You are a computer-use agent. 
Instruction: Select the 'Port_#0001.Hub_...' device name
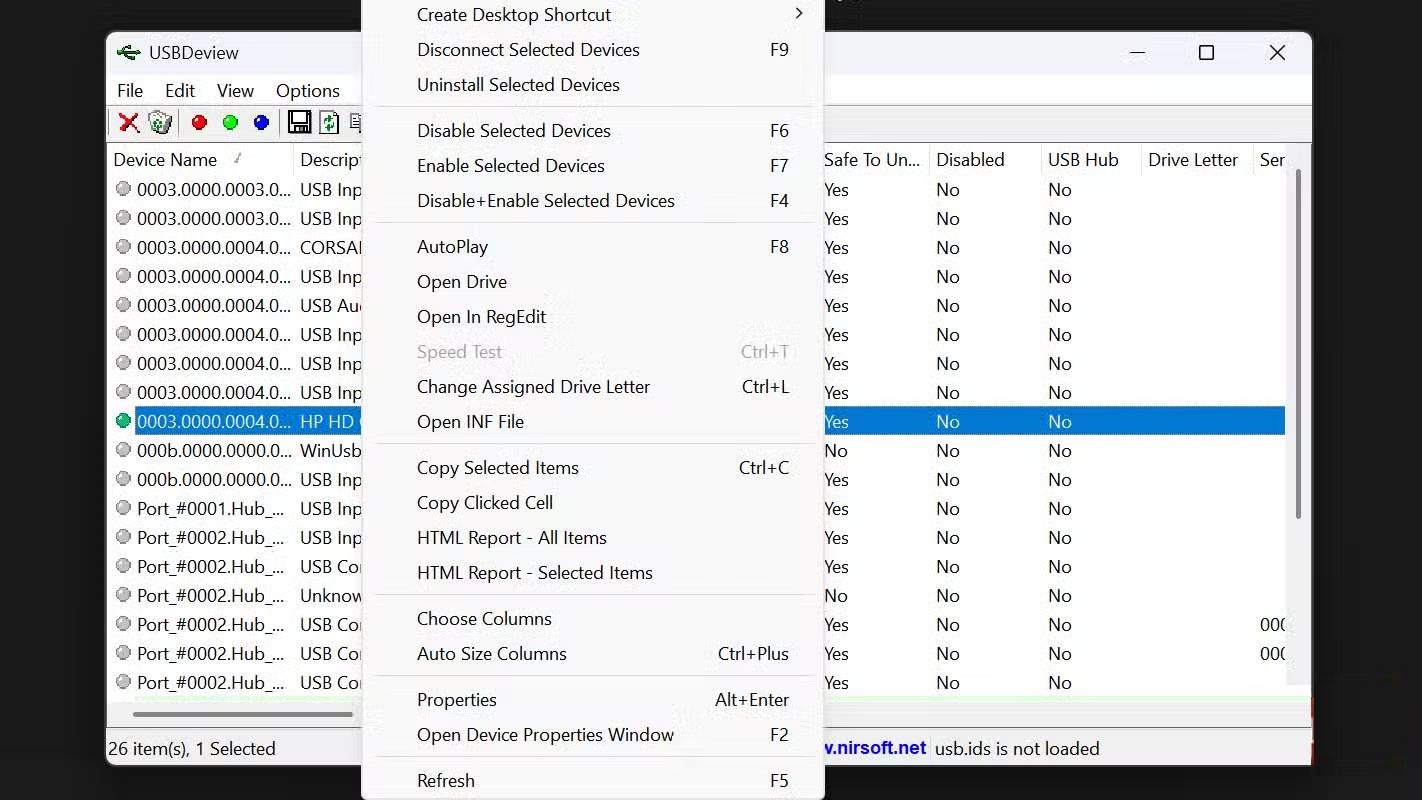tap(210, 509)
